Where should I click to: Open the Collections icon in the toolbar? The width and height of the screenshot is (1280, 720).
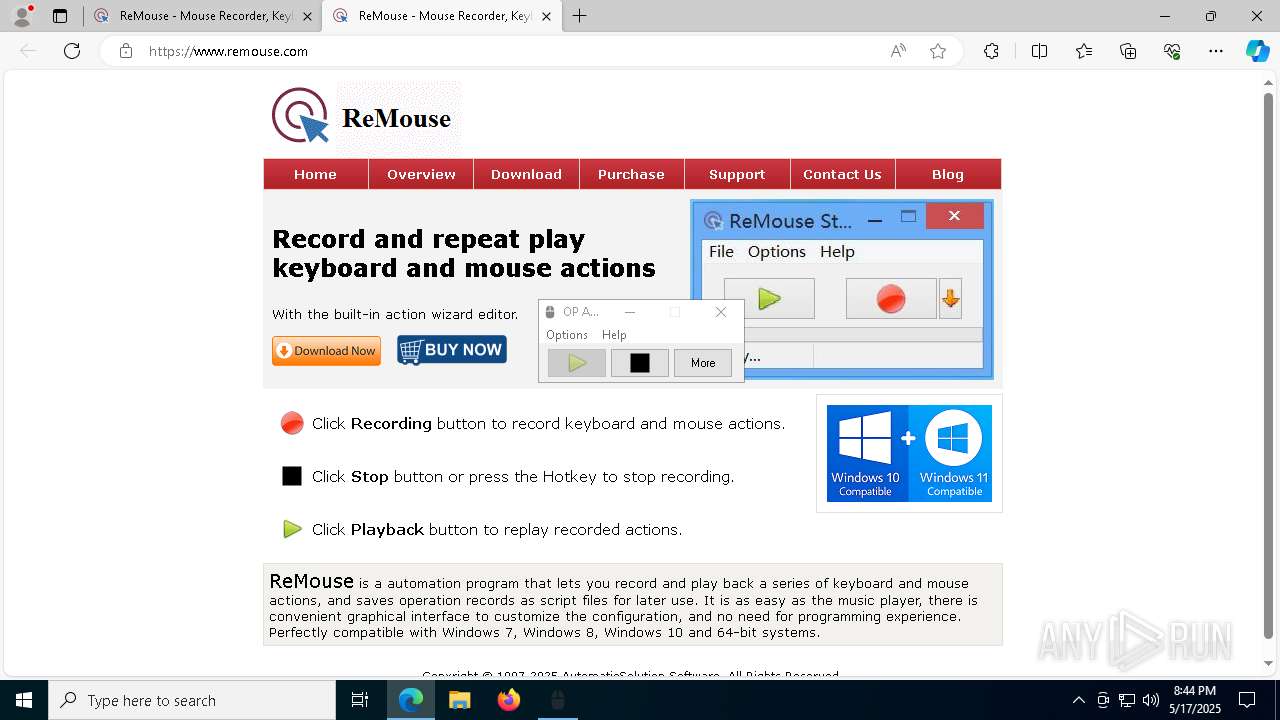pos(1128,51)
